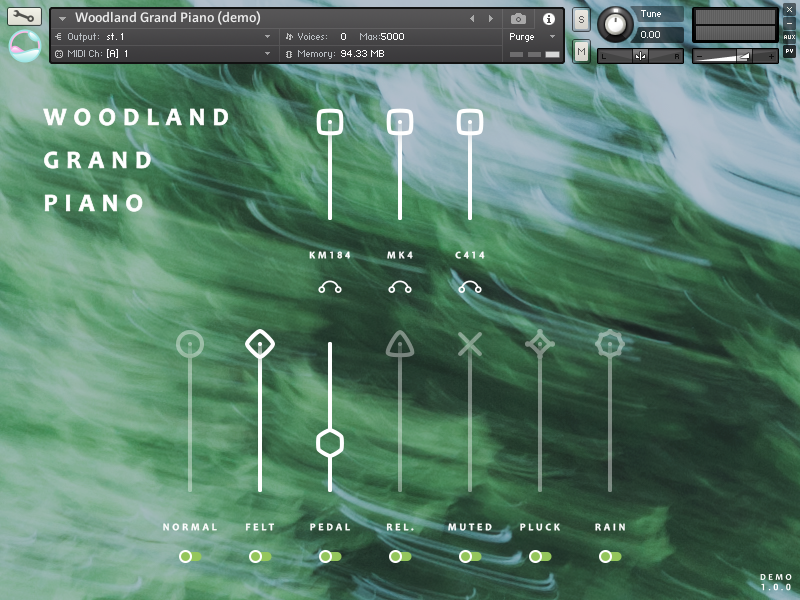Click the output level meter display
The image size is (800, 600).
[735, 24]
